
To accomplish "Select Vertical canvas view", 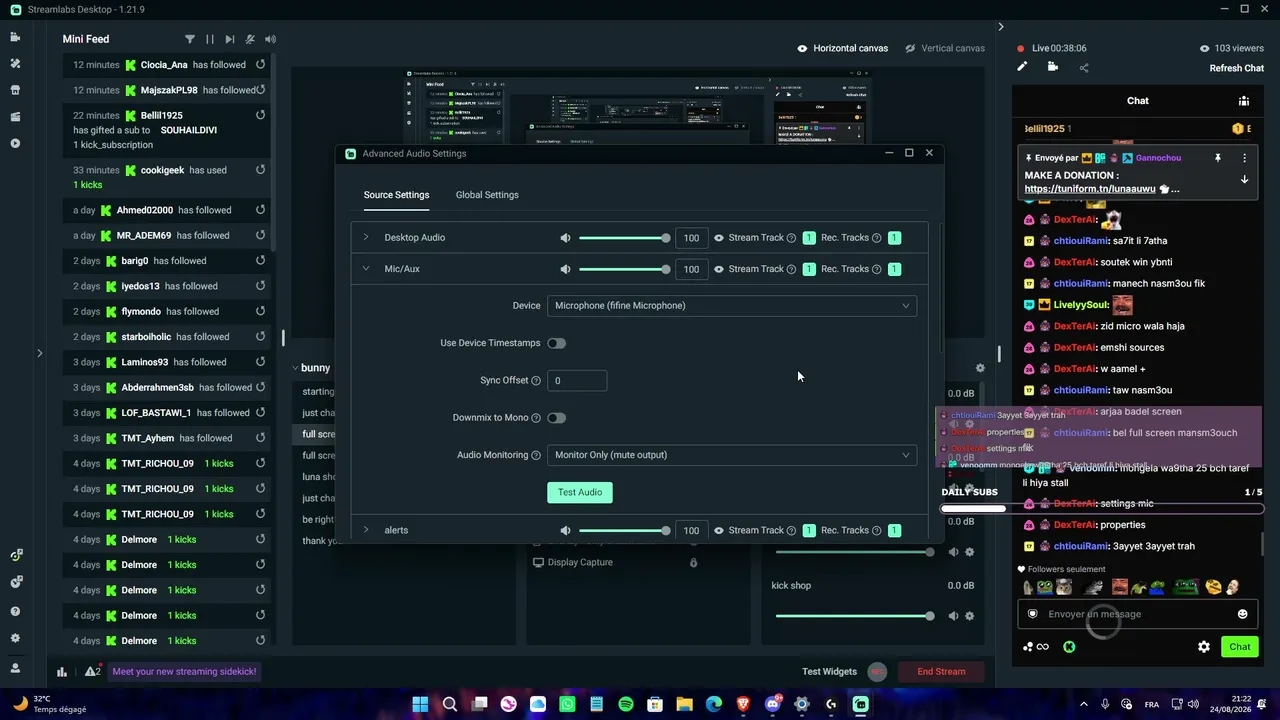I will coord(945,48).
